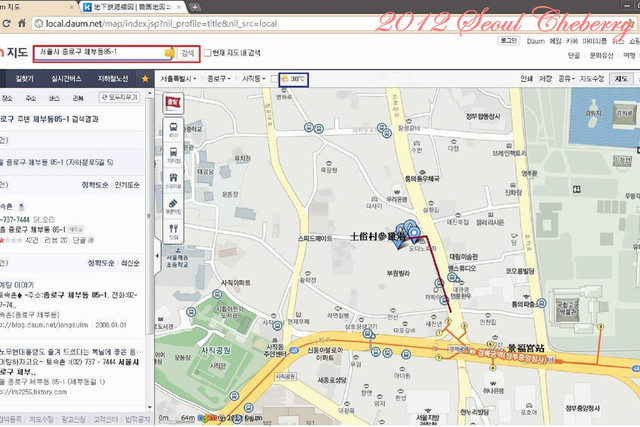
Task: Go to browser home icon
Action: [22, 24]
